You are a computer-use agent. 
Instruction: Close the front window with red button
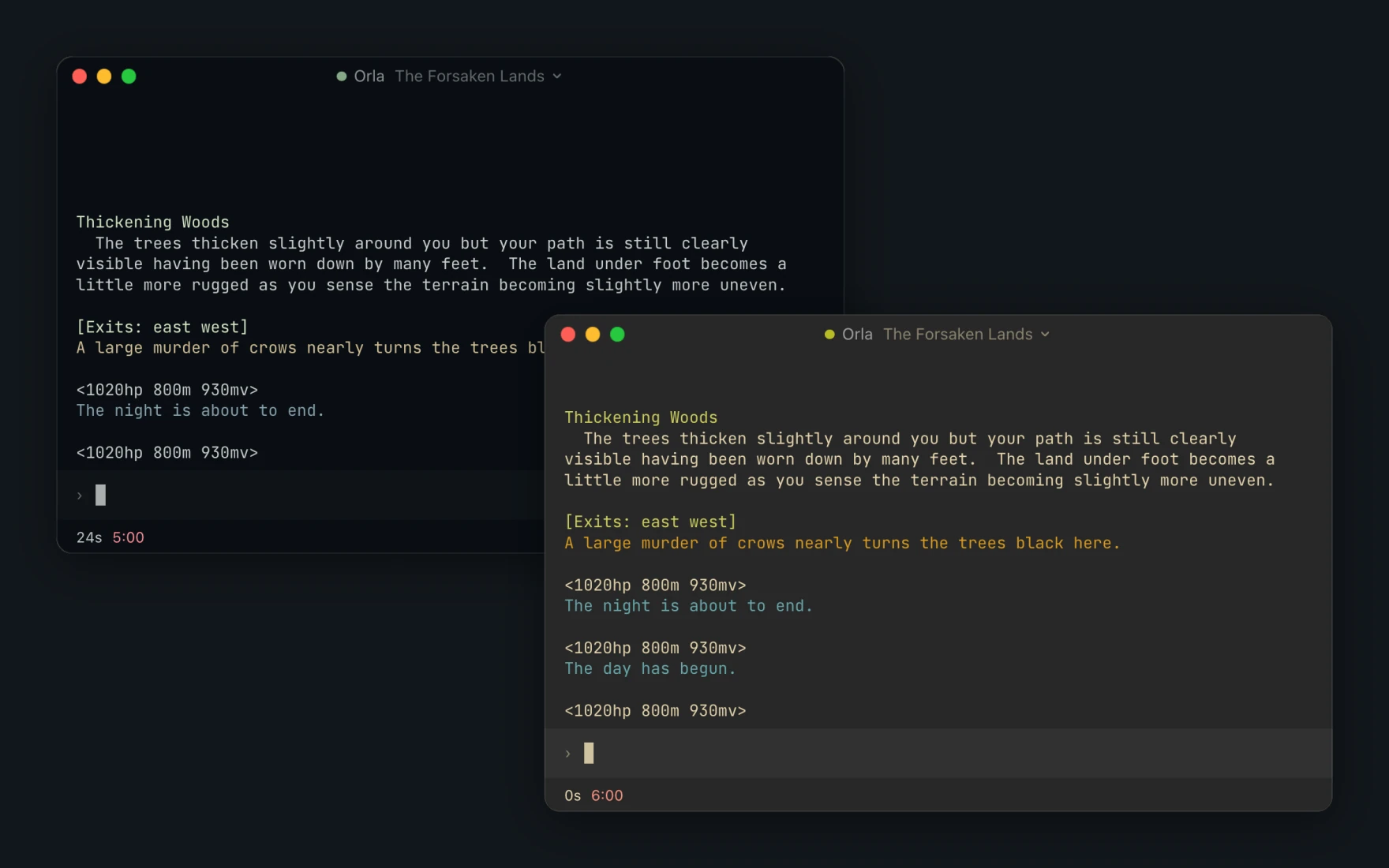568,335
